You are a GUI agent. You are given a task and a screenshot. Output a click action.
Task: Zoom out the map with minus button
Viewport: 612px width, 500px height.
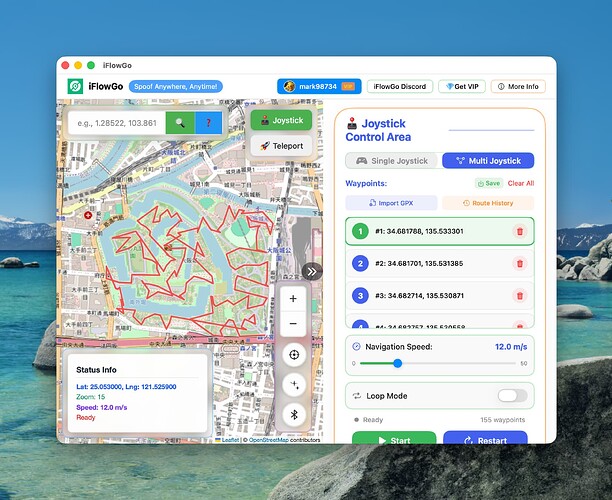tap(293, 324)
